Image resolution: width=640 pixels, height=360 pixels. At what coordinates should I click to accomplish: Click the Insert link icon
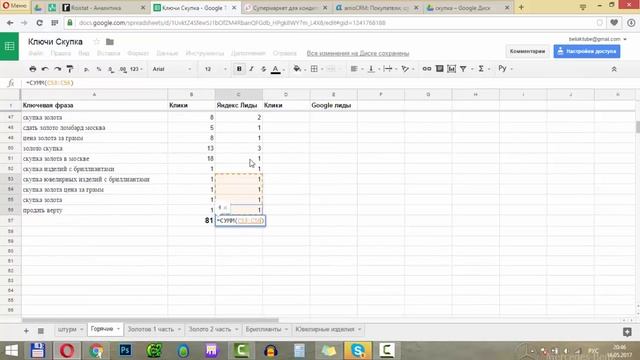427,69
